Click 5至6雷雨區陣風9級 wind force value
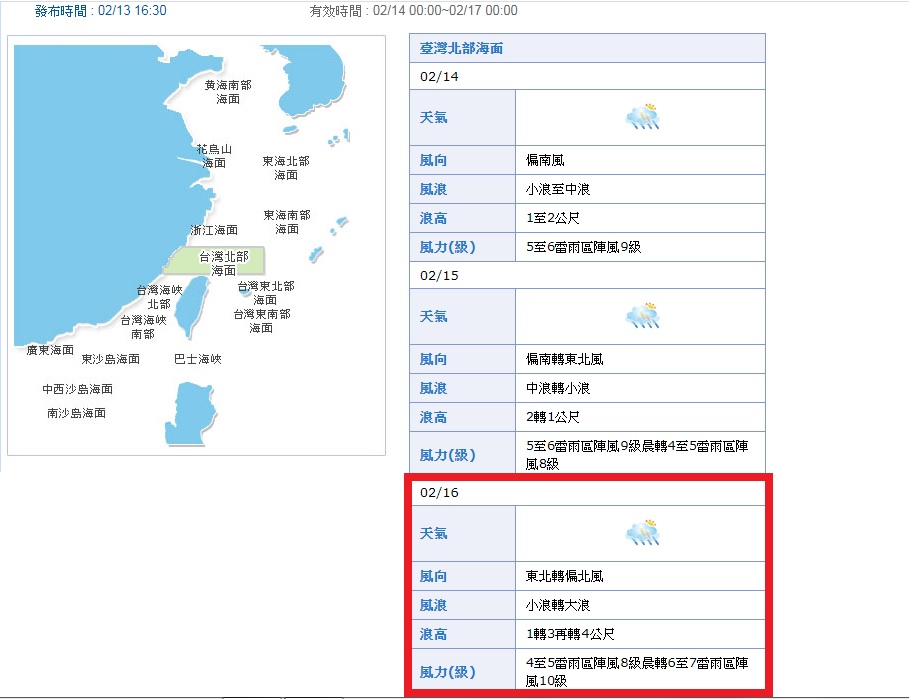This screenshot has height=699, width=909. (x=583, y=247)
